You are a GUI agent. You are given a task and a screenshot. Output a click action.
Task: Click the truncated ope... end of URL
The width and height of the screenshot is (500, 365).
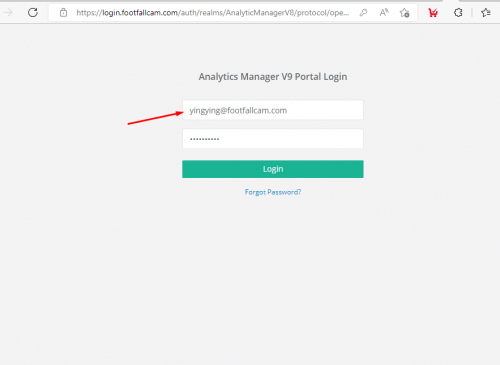coord(339,13)
